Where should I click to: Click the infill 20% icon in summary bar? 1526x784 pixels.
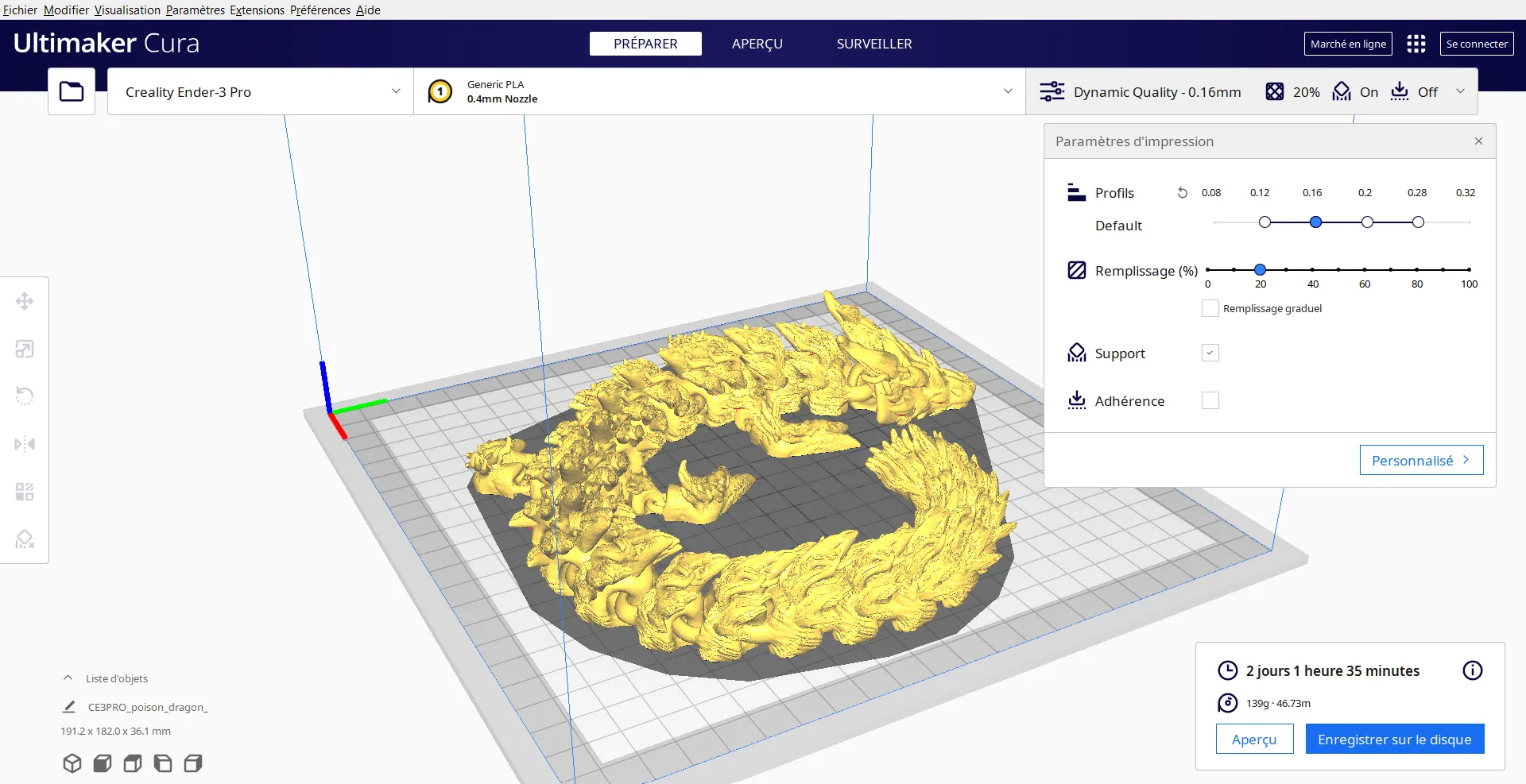pyautogui.click(x=1275, y=91)
